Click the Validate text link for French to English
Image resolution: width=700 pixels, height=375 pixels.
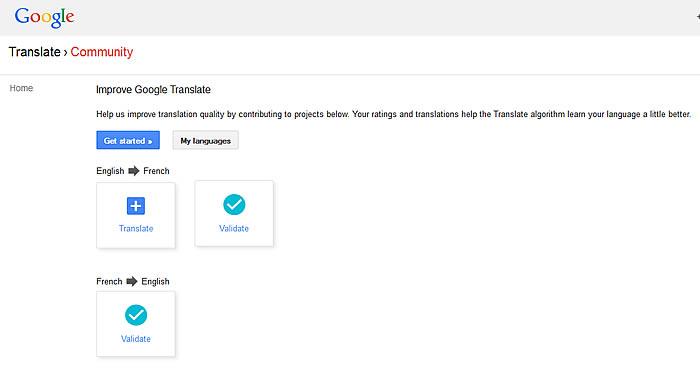pyautogui.click(x=136, y=339)
